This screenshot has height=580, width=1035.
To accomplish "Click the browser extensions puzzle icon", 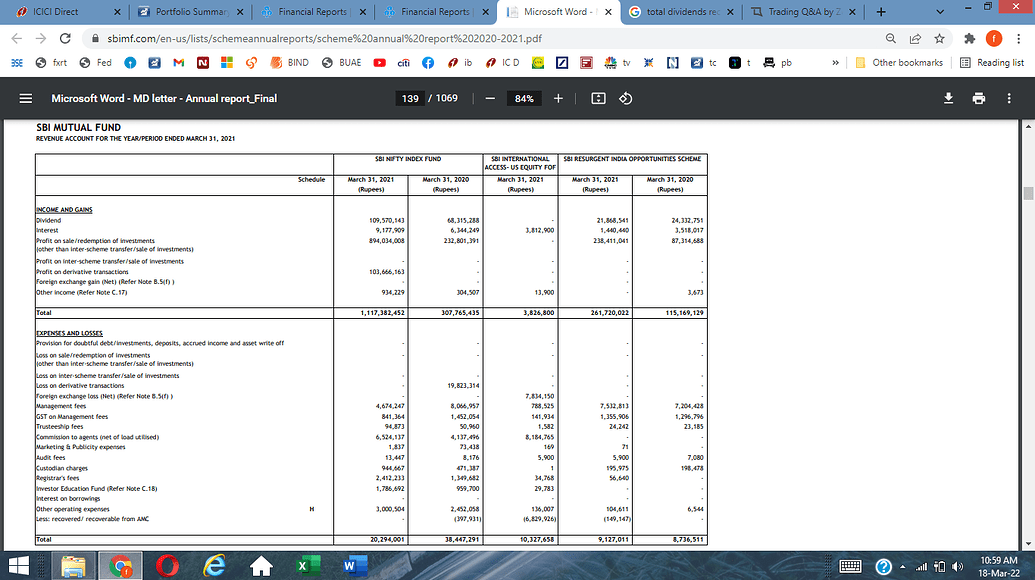I will pyautogui.click(x=969, y=36).
